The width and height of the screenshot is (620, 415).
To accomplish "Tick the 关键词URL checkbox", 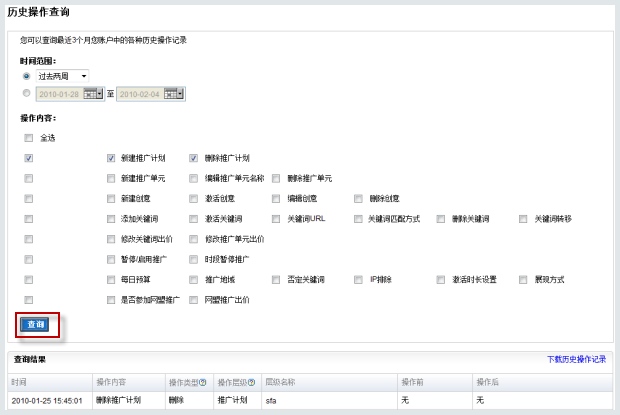I will coord(277,218).
